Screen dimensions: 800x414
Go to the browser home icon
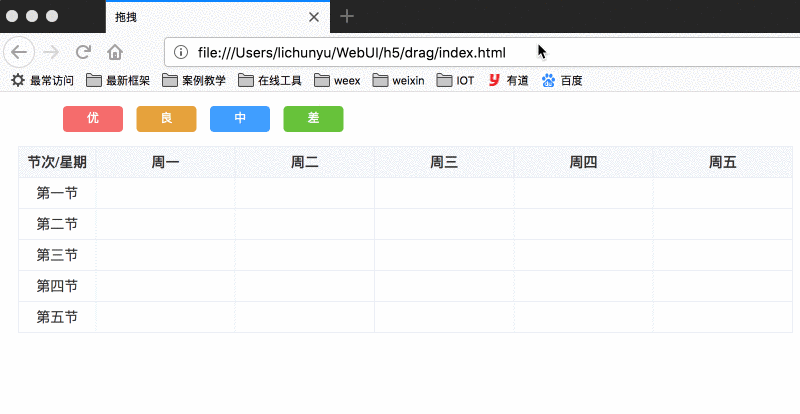(x=115, y=53)
